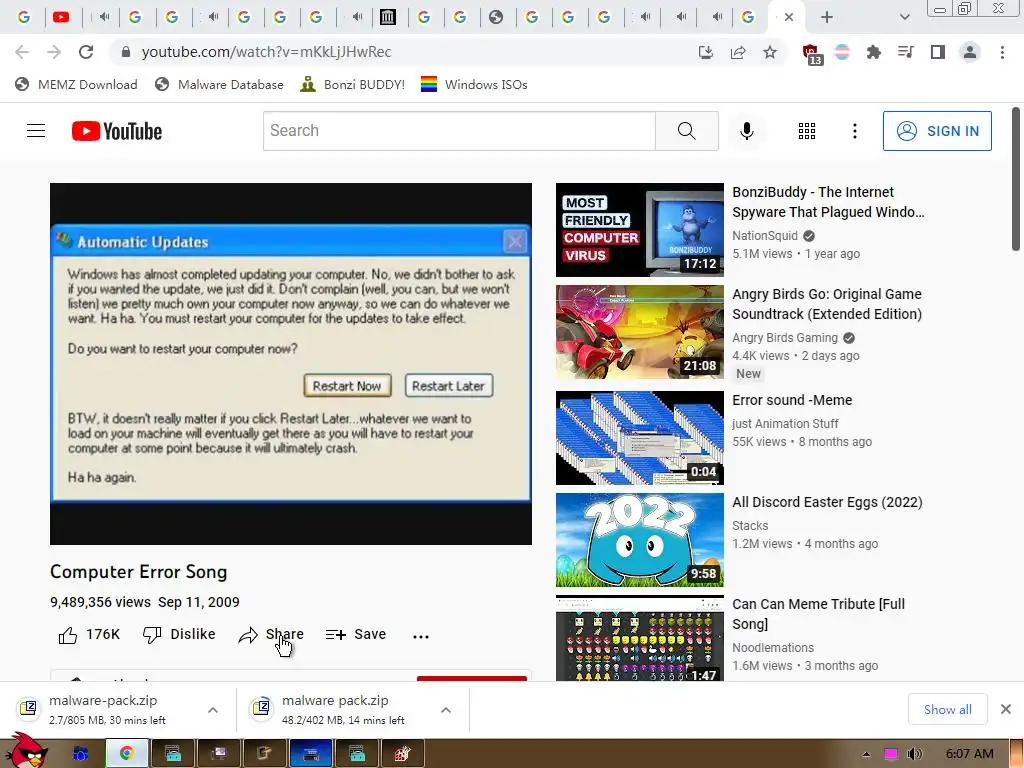Click Show all downloads
1024x768 pixels.
948,709
